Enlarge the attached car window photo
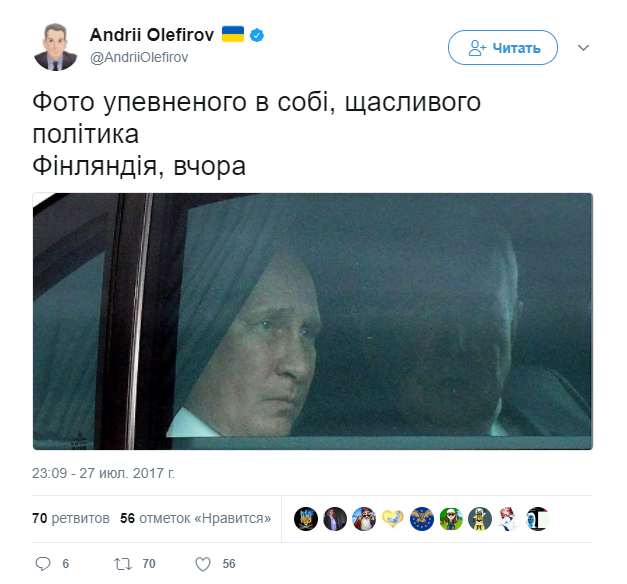 click(x=313, y=321)
